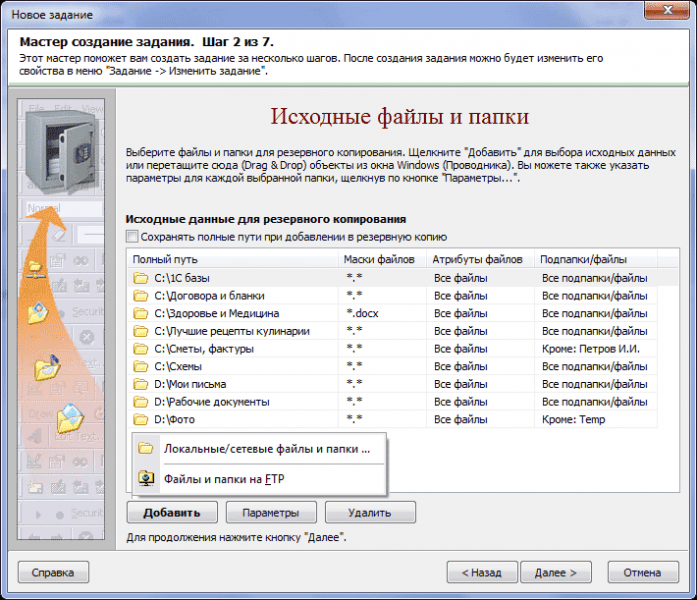Enable Сохранять полные пути checkbox
697x600 pixels.
point(132,236)
